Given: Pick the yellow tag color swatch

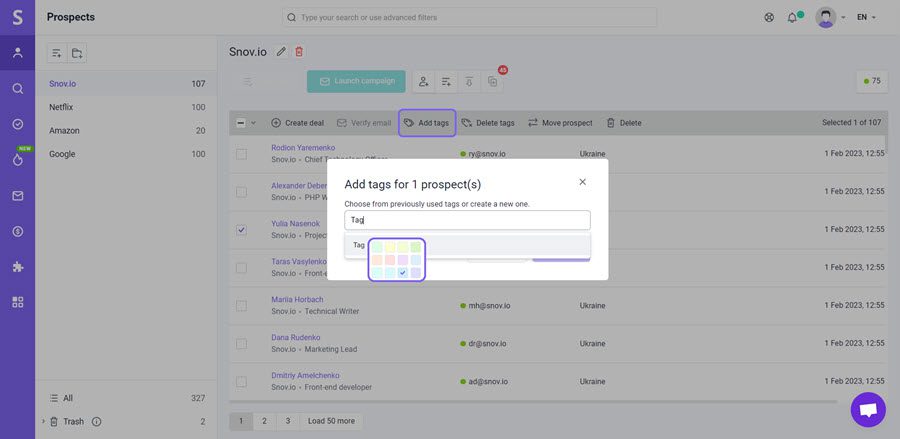Looking at the screenshot, I should [x=390, y=247].
